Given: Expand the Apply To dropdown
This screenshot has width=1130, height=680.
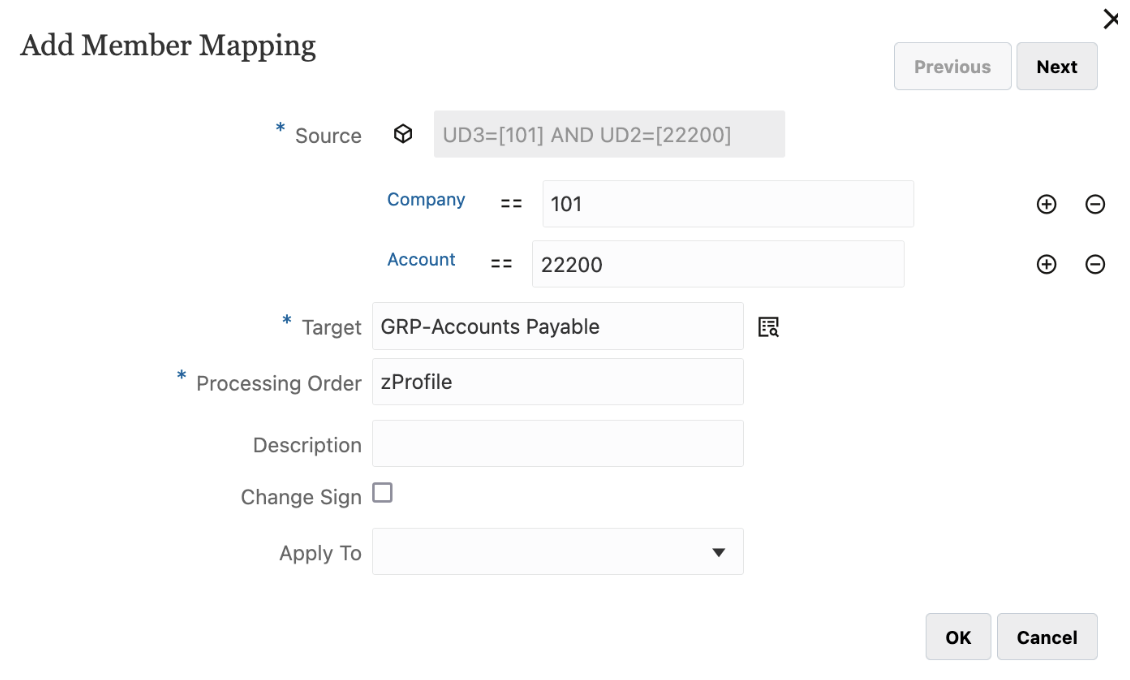Looking at the screenshot, I should (x=717, y=552).
